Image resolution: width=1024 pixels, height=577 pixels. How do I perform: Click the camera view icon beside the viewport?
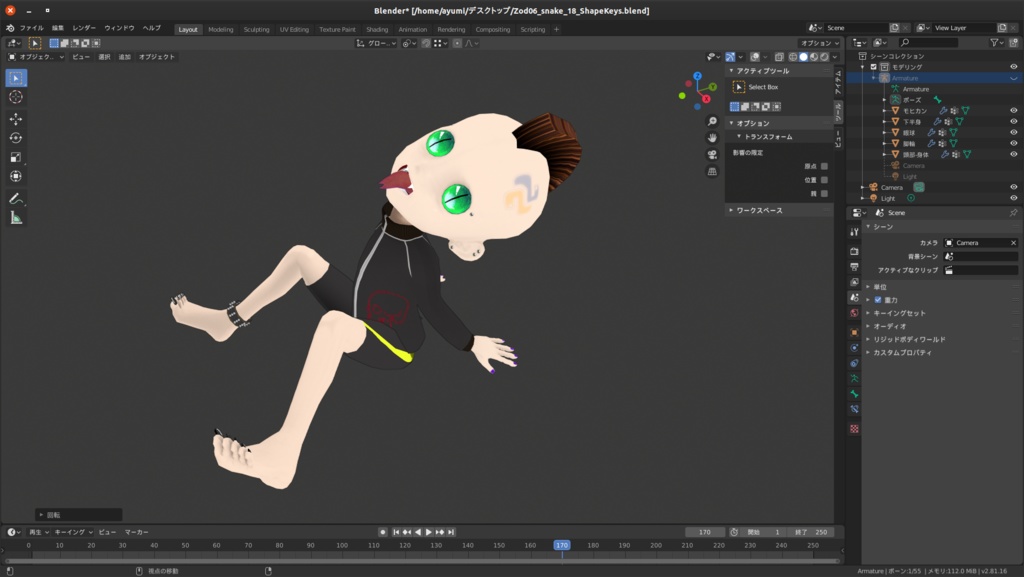point(711,155)
